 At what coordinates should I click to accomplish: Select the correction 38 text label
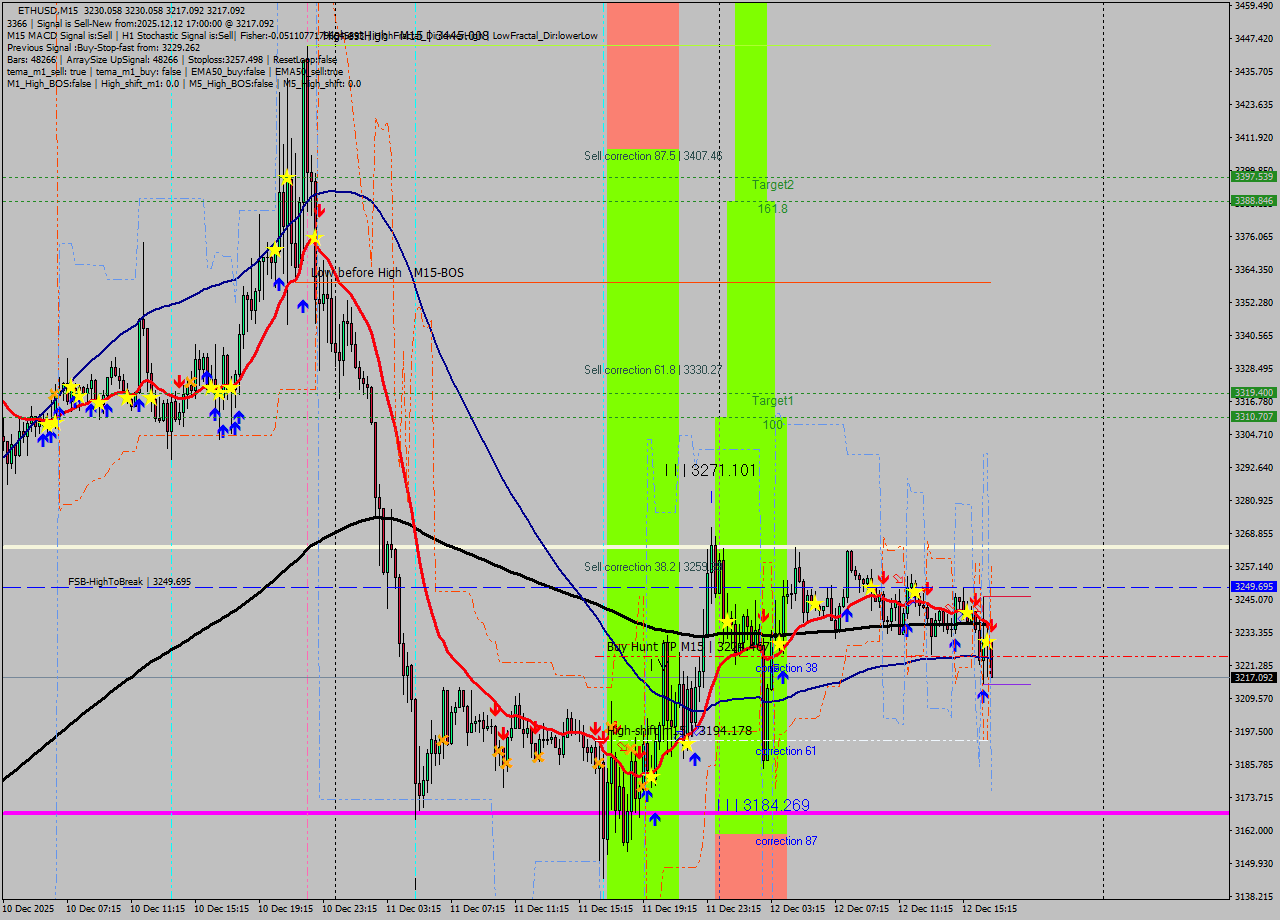pyautogui.click(x=788, y=667)
